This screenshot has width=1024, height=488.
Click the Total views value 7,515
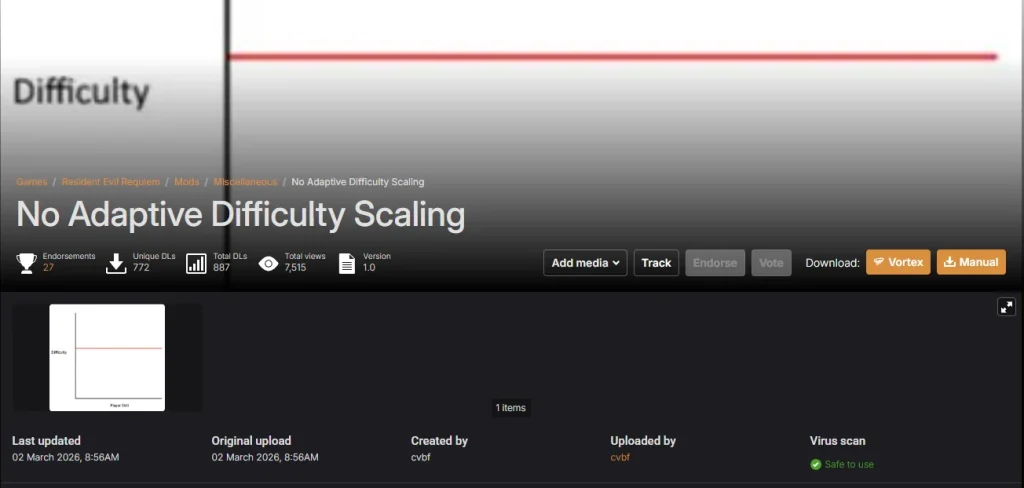(295, 267)
